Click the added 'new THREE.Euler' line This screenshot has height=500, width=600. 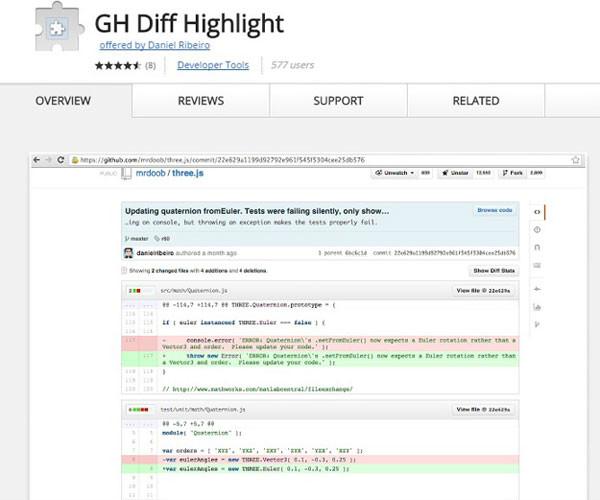320,469
